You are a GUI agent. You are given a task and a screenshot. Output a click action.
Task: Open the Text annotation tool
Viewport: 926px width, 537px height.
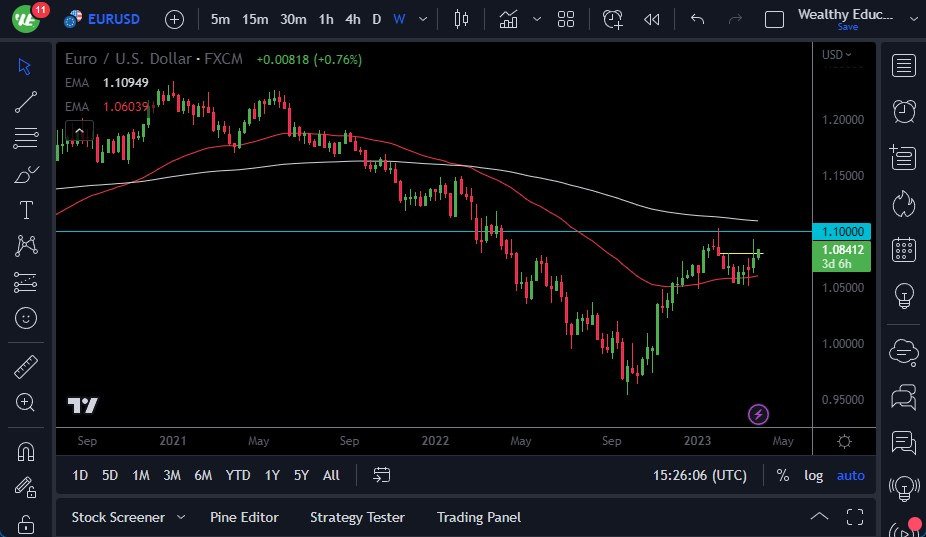(x=26, y=210)
